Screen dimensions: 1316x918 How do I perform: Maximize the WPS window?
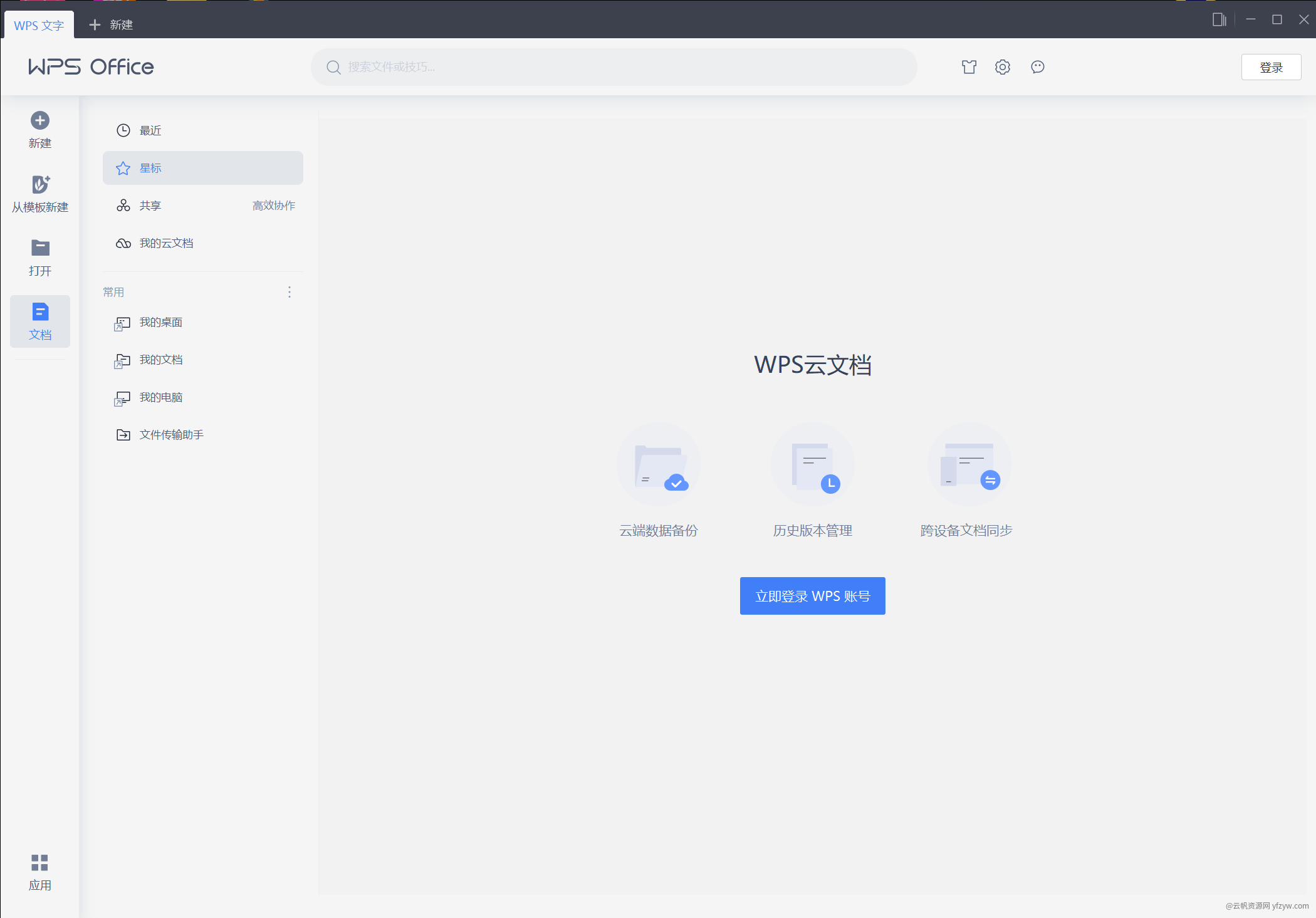click(1277, 19)
